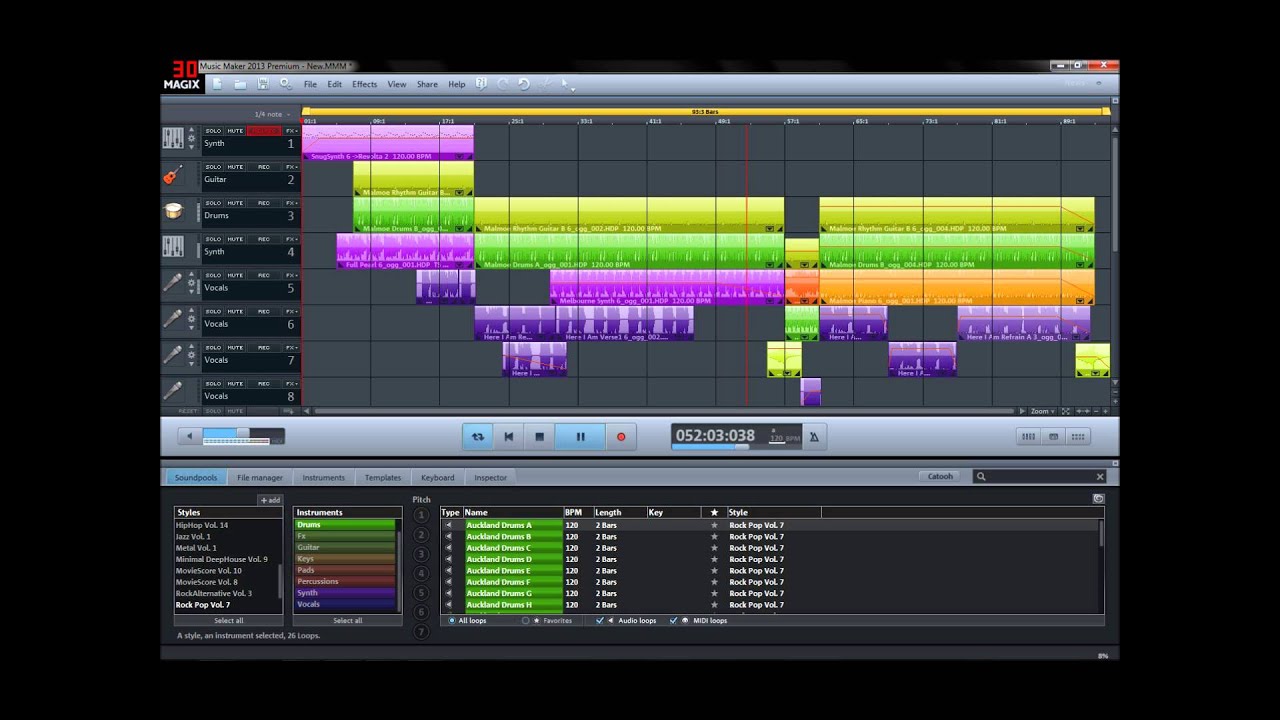Click the context help question-mark icon
Image resolution: width=1280 pixels, height=720 pixels.
click(481, 84)
